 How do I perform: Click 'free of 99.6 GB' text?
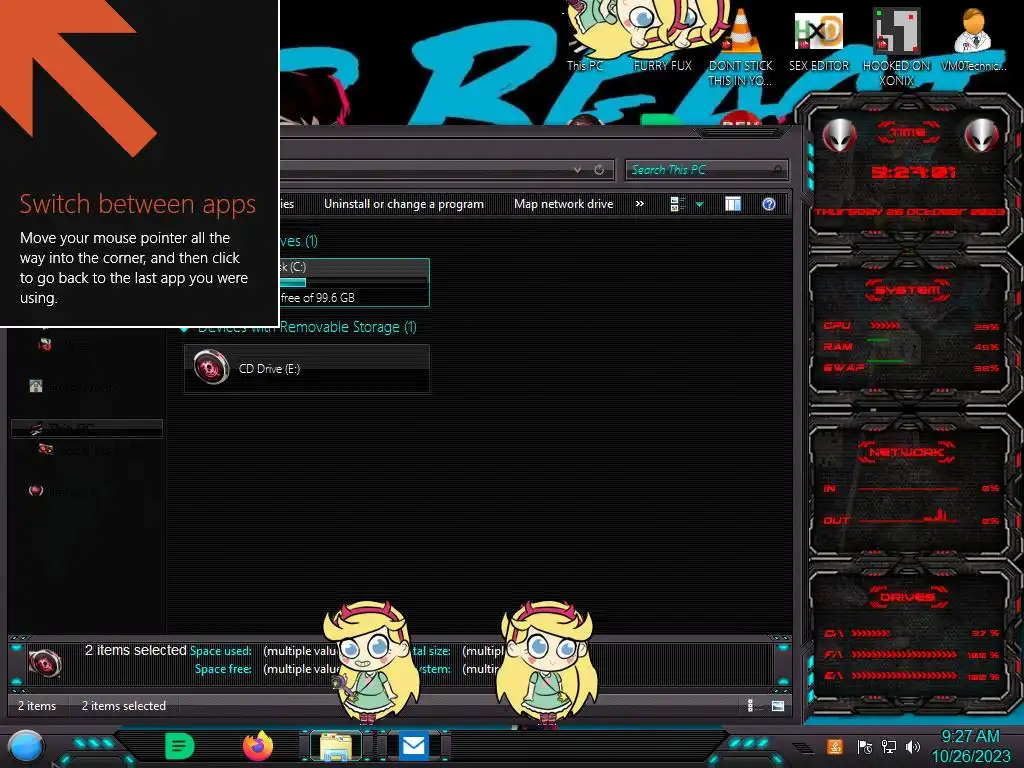317,298
